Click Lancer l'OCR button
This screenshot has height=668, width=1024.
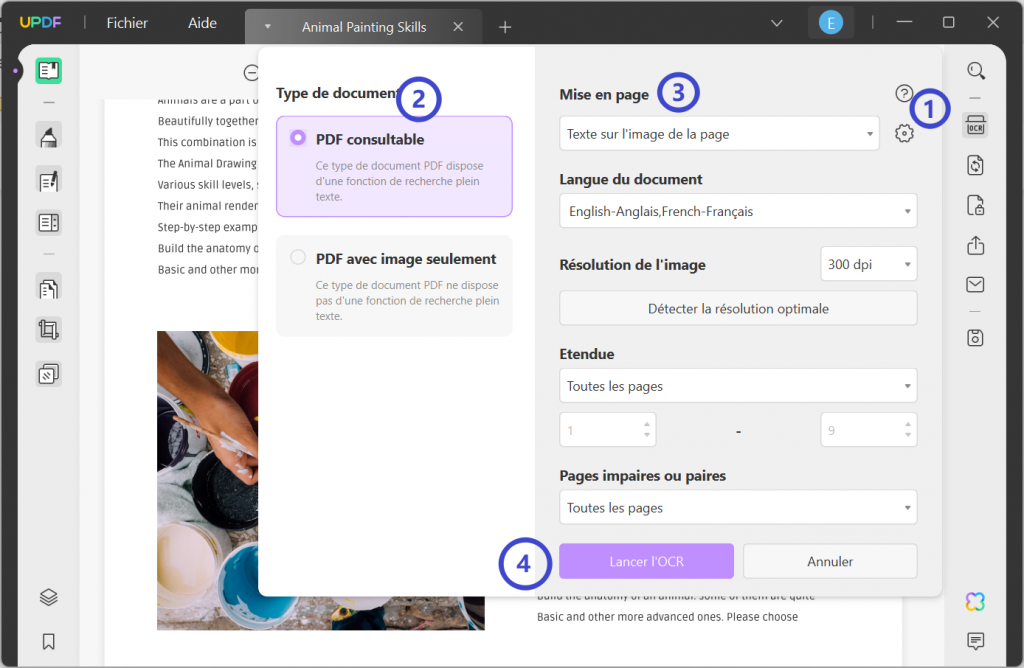pyautogui.click(x=646, y=561)
